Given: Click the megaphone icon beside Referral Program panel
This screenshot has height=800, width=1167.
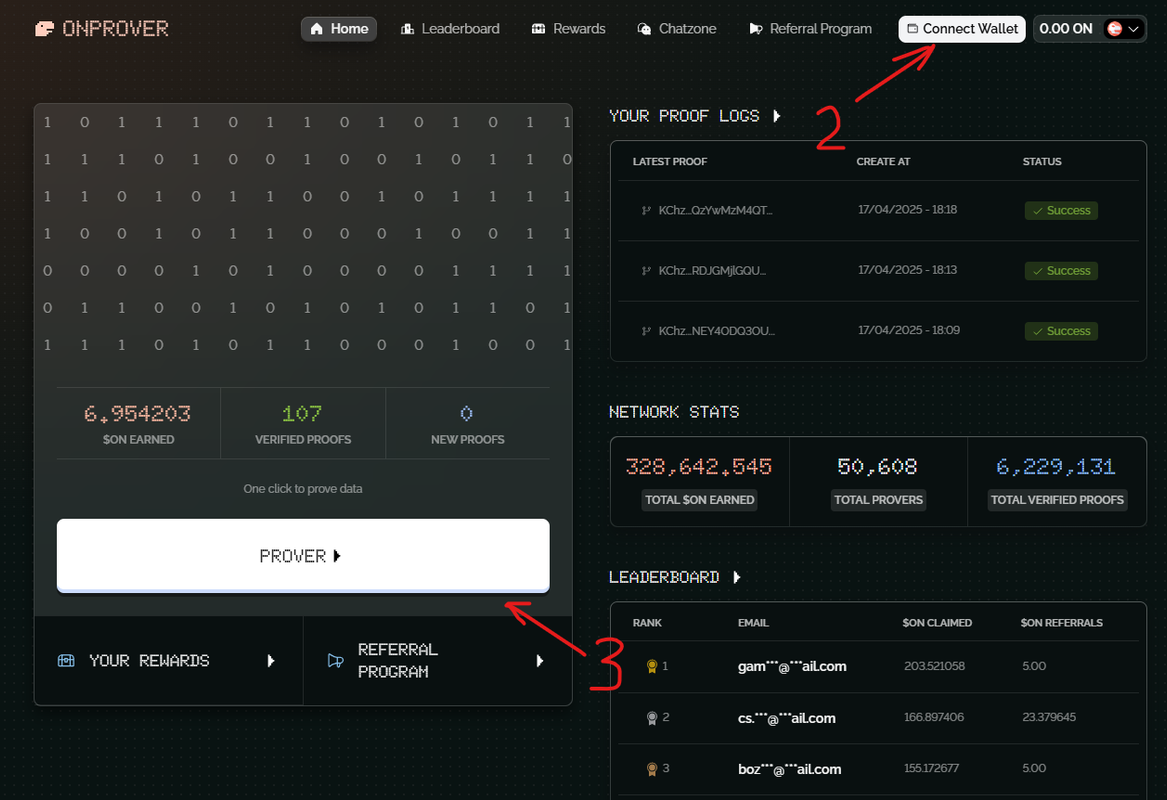Looking at the screenshot, I should coord(336,661).
